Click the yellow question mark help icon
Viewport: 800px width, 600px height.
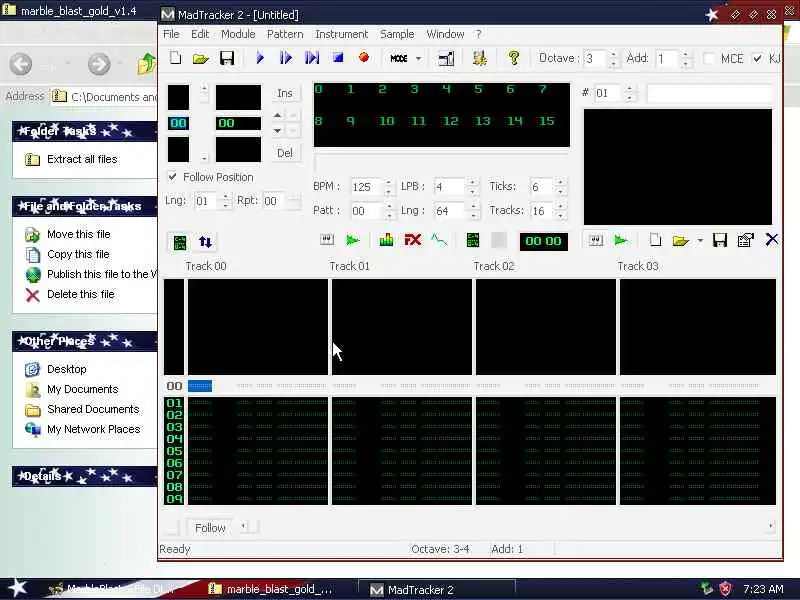514,58
